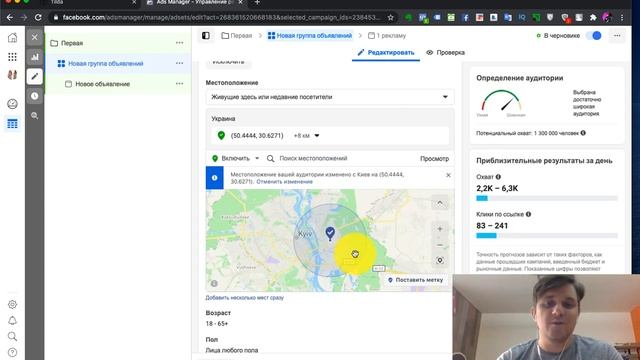Open the notifications bell icon
This screenshot has width=640, height=360.
click(12, 320)
